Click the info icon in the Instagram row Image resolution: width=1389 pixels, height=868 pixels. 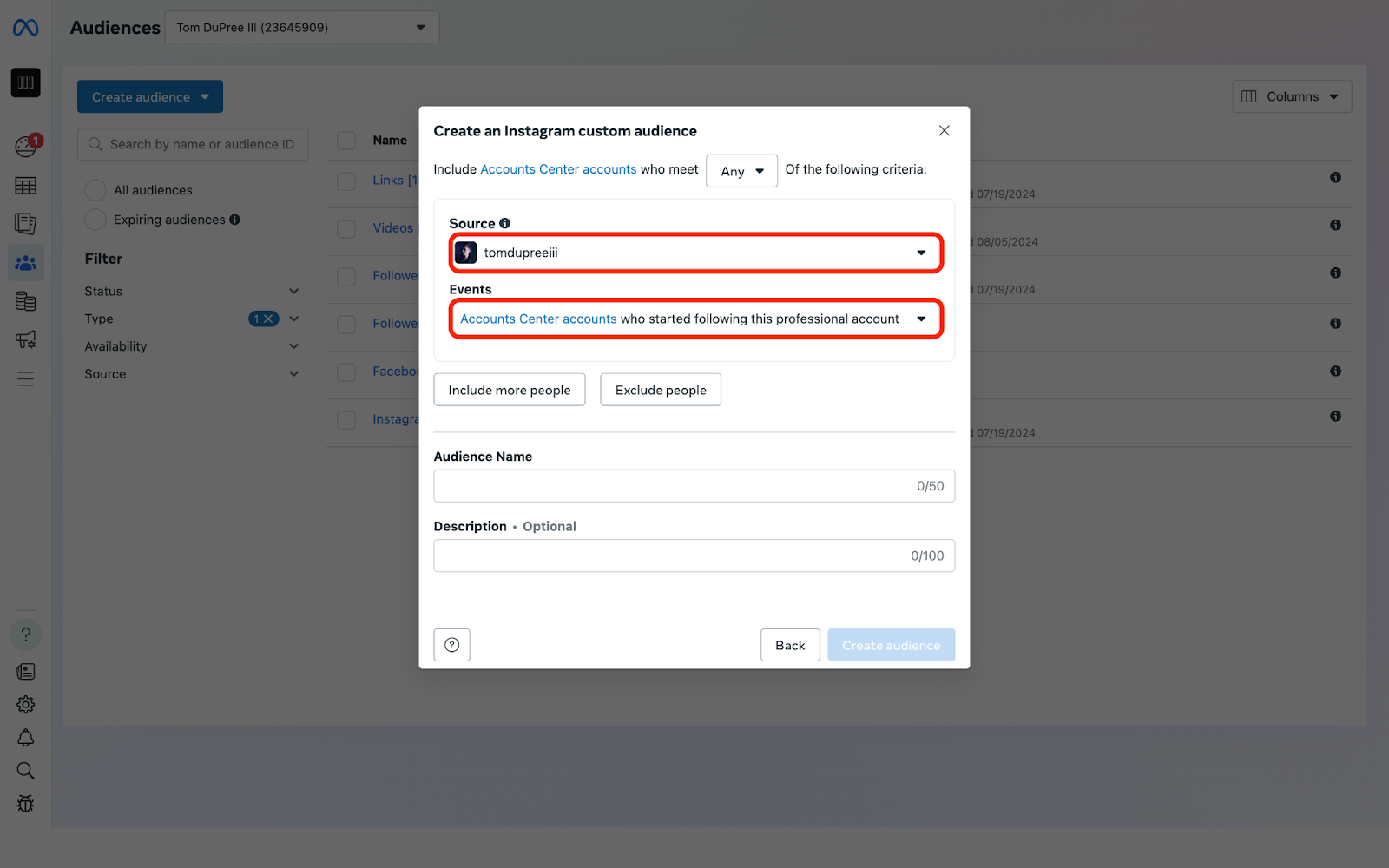pos(1335,416)
